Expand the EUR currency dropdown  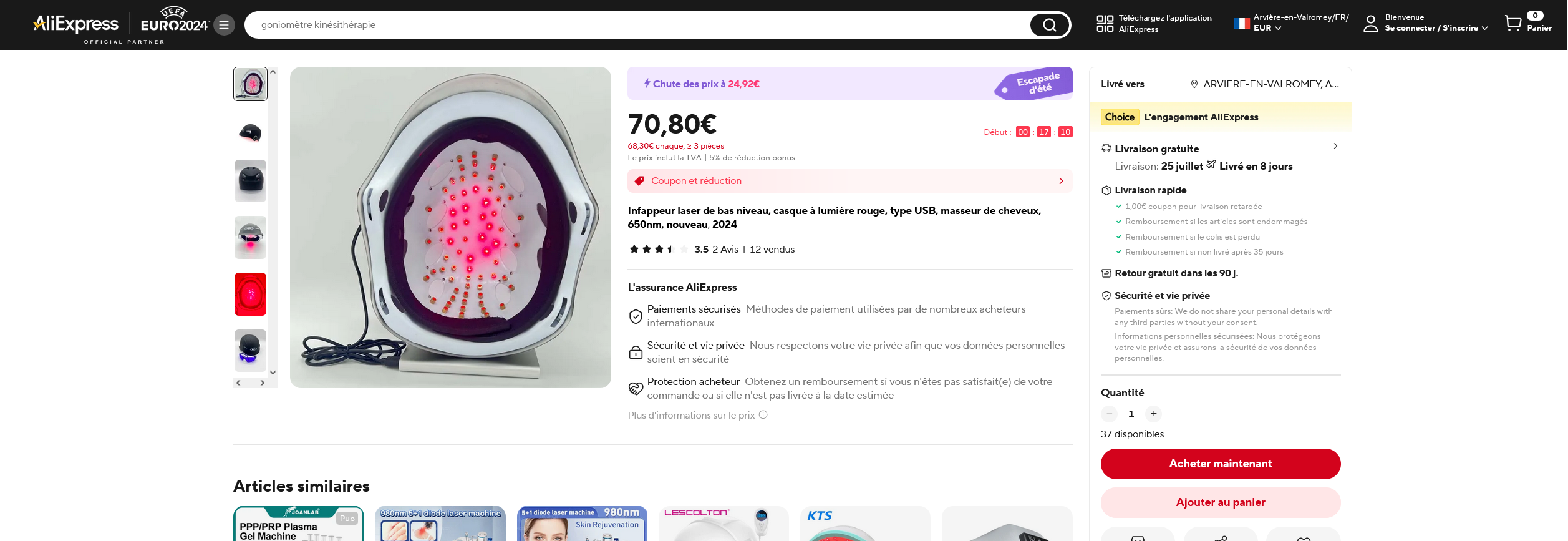tap(1268, 28)
